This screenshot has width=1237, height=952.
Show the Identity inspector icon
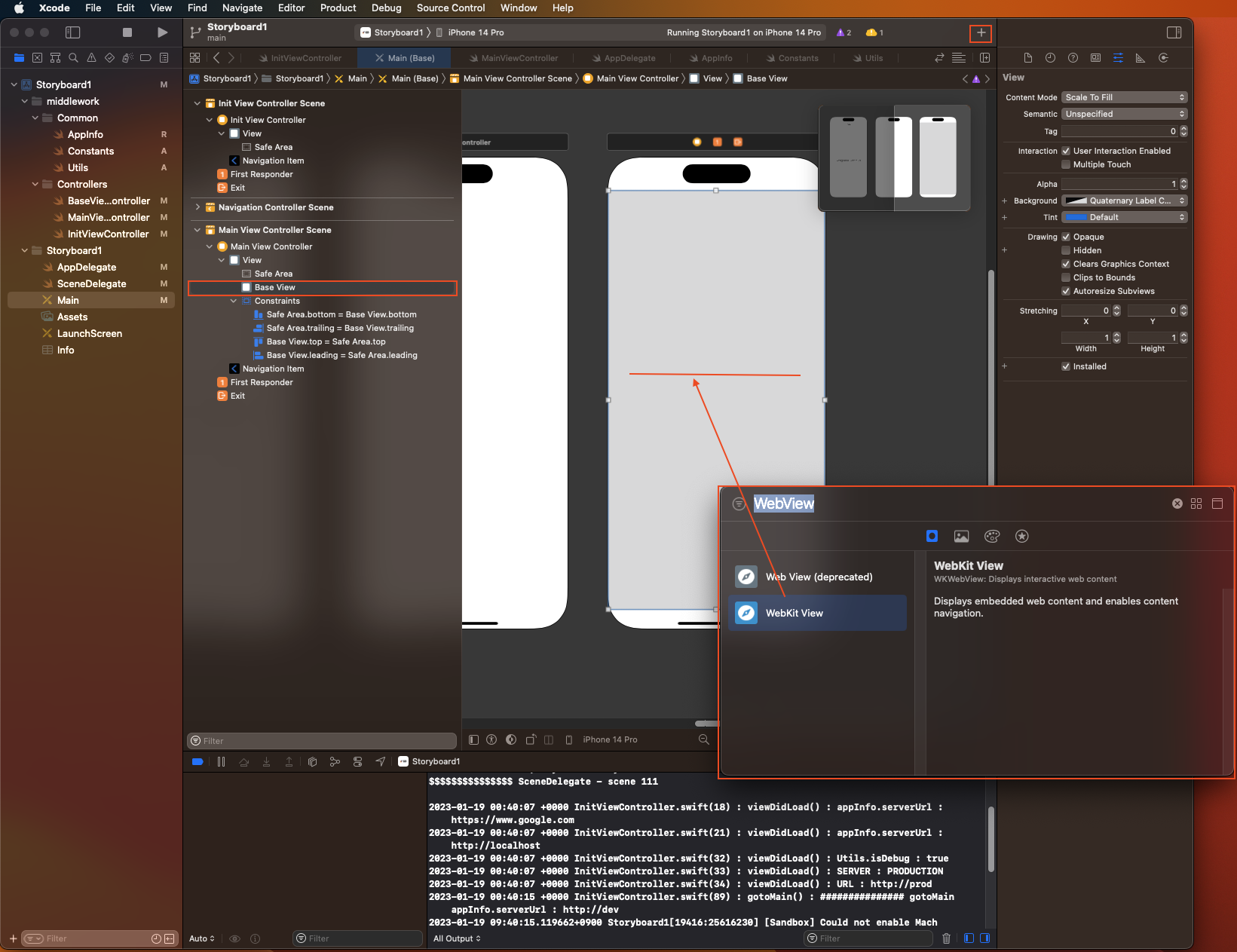[1095, 58]
